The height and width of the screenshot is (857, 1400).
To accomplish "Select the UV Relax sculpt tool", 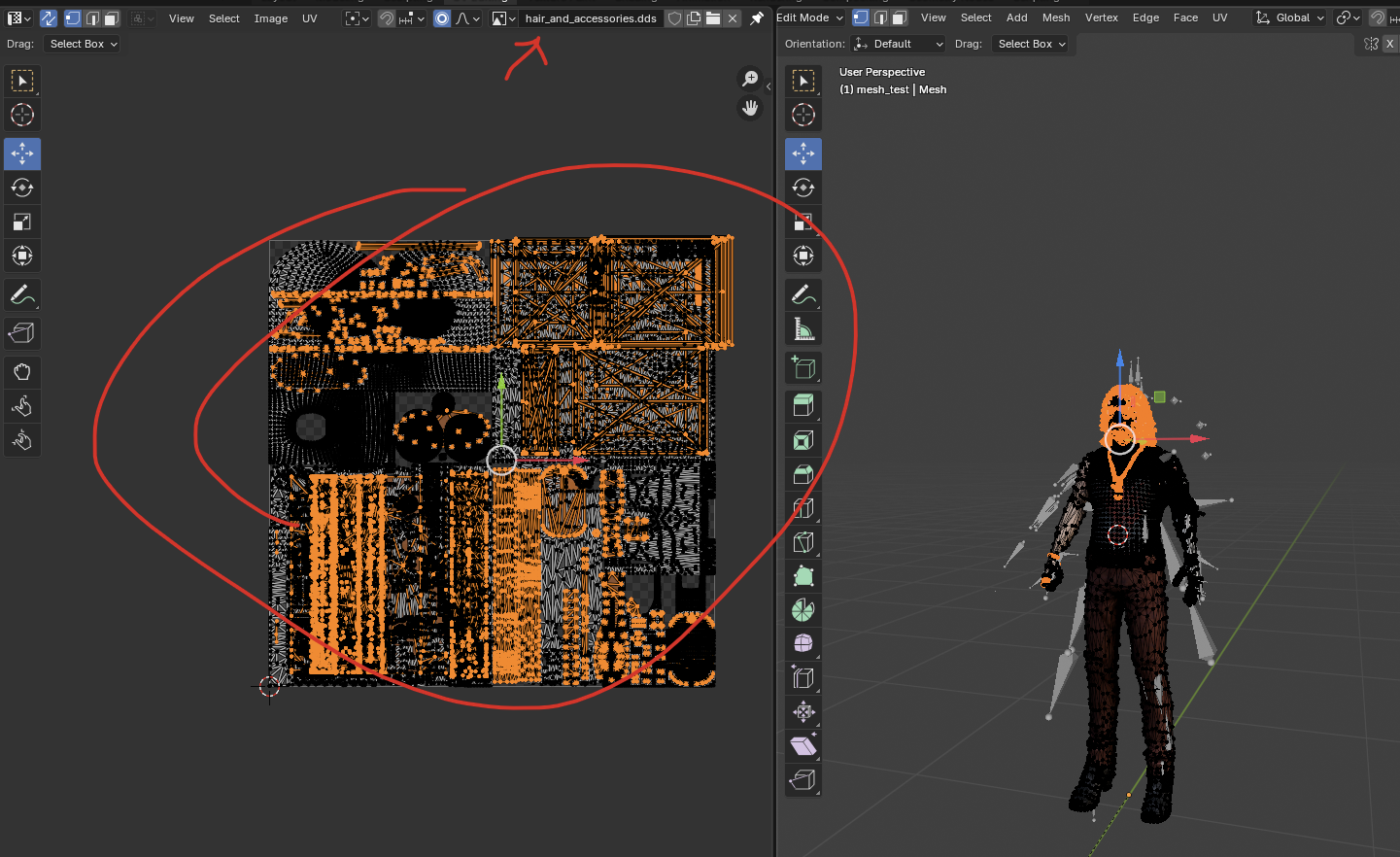I will (22, 406).
